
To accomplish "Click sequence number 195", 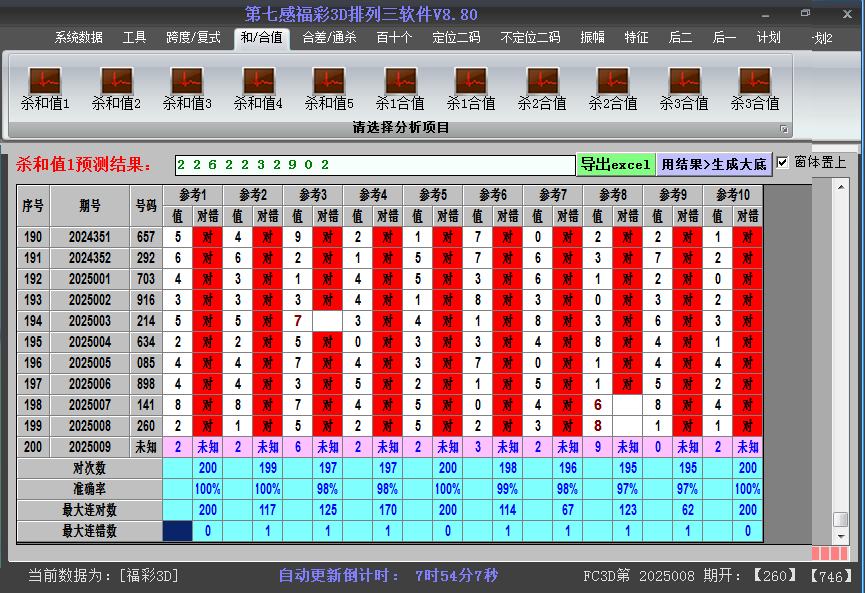I will coord(33,342).
